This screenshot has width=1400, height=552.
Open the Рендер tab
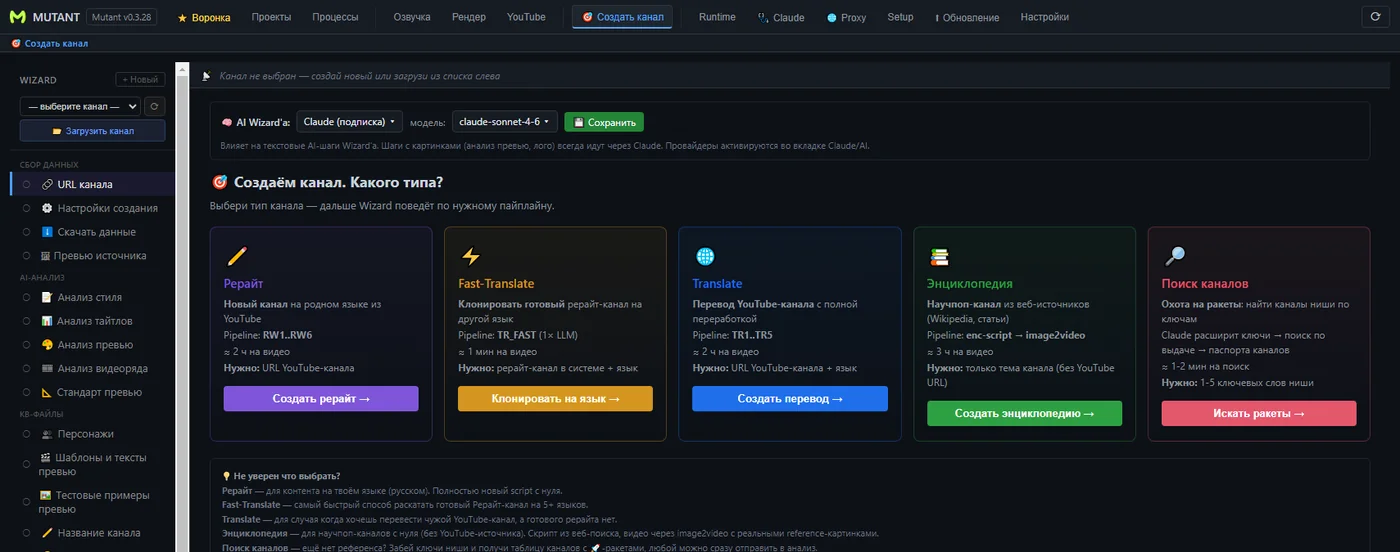click(x=469, y=17)
